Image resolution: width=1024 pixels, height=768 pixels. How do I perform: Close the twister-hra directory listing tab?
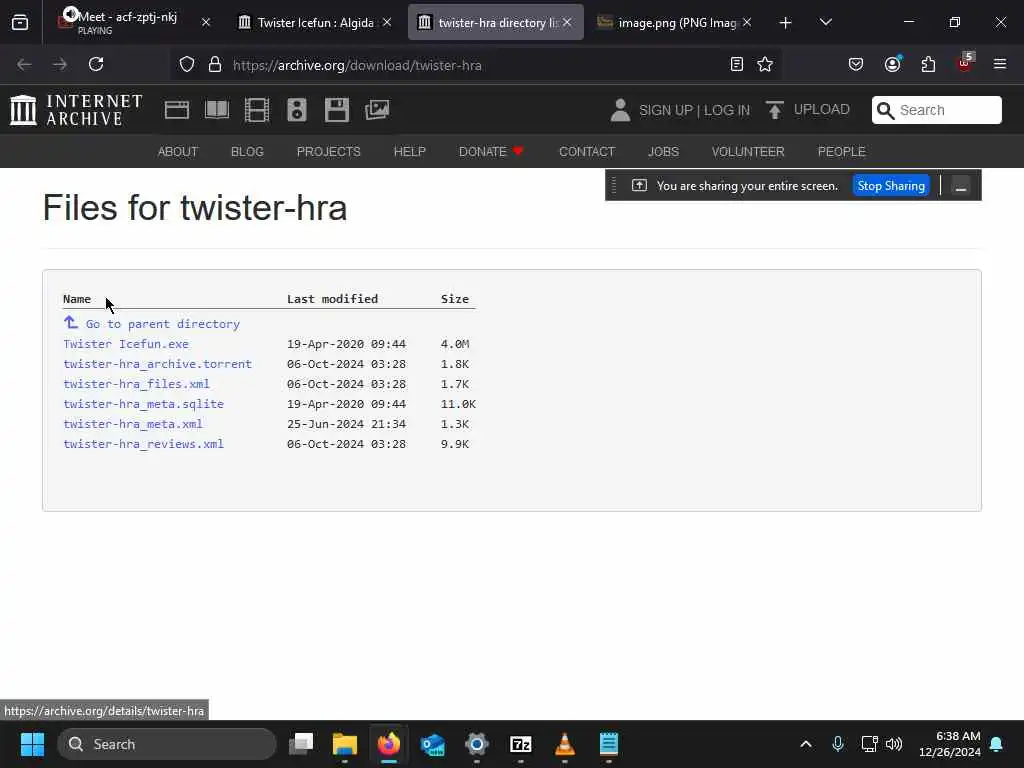point(567,22)
